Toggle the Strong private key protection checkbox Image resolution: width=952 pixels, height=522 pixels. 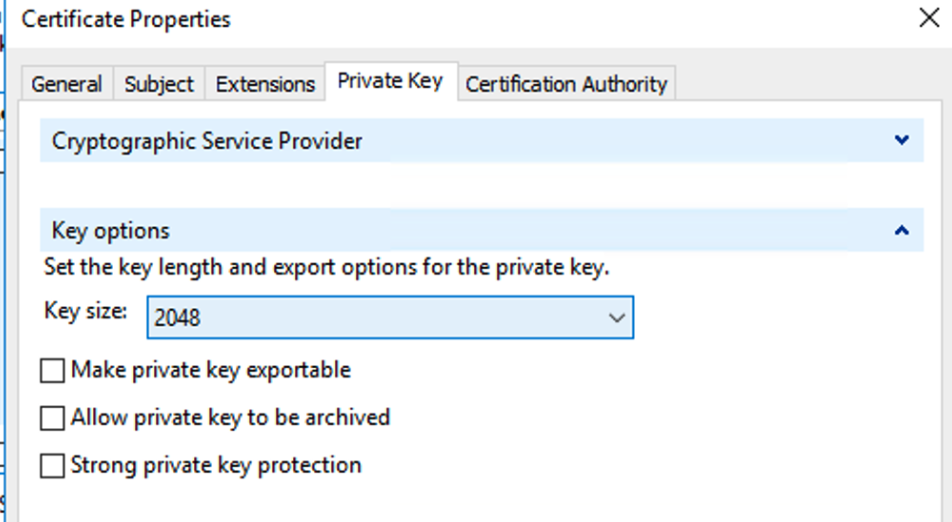52,465
